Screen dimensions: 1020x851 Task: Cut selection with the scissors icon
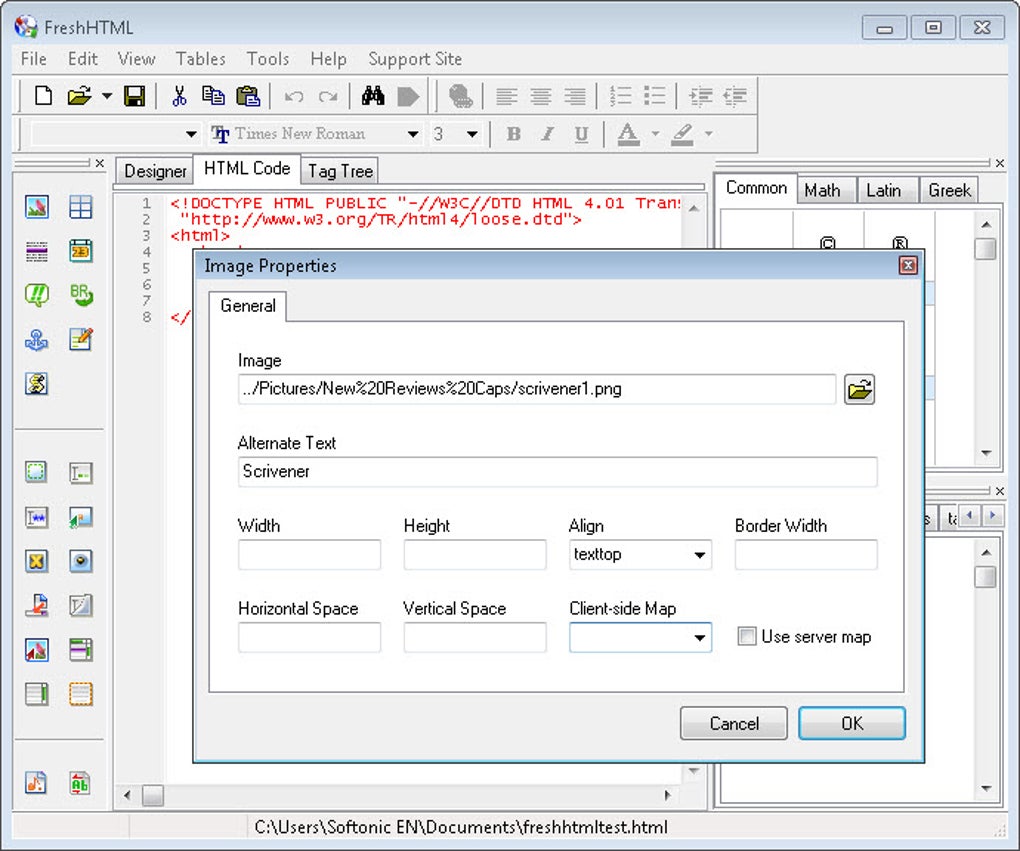click(179, 96)
